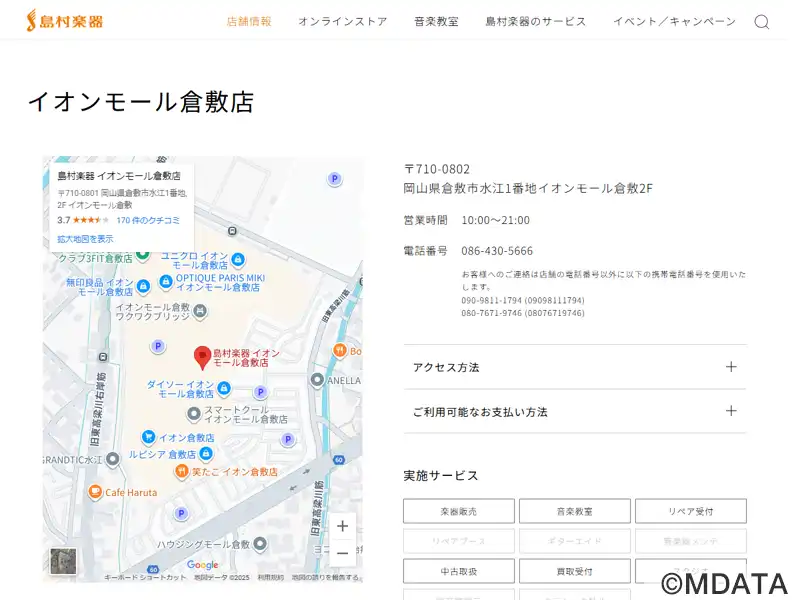Image resolution: width=800 pixels, height=600 pixels.
Task: Select 島村楽器のサービス in the navigation
Action: [536, 21]
